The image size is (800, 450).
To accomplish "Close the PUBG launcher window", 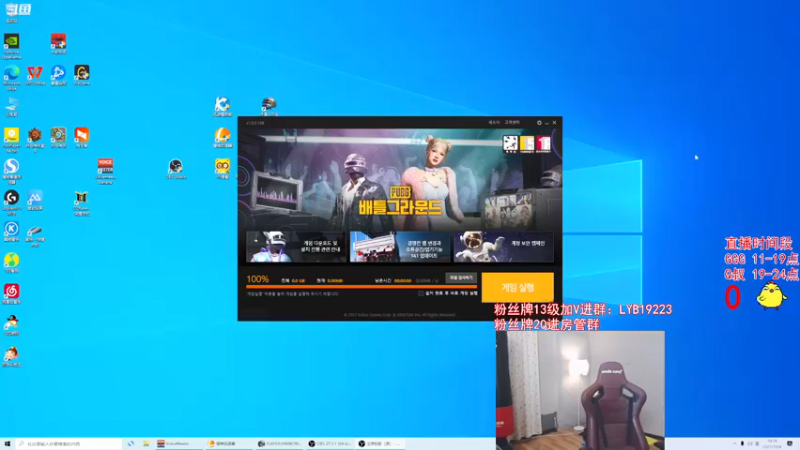I will pyautogui.click(x=555, y=123).
